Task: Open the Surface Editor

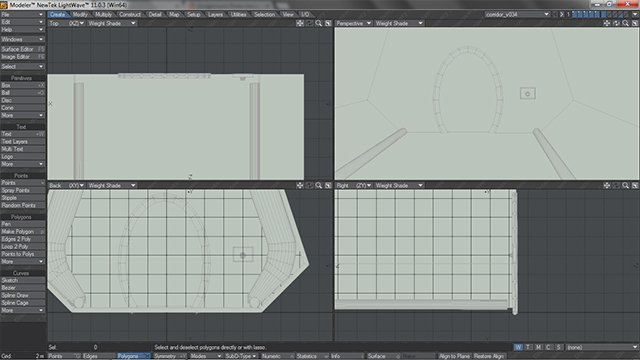Action: pos(22,49)
